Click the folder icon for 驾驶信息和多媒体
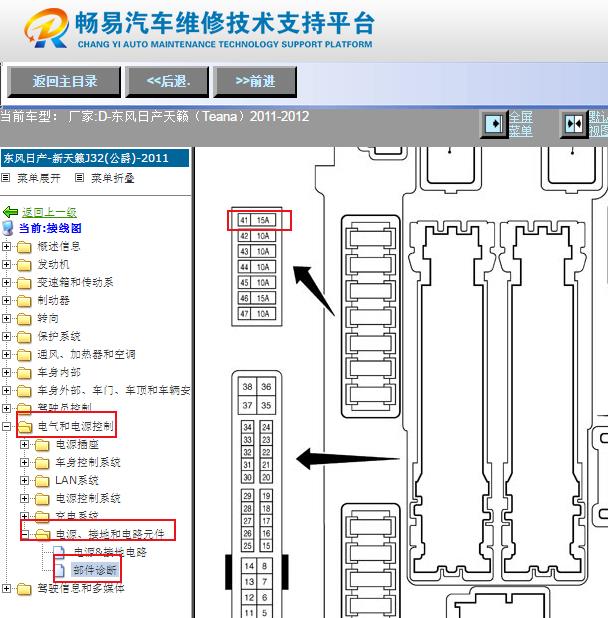 coord(24,589)
